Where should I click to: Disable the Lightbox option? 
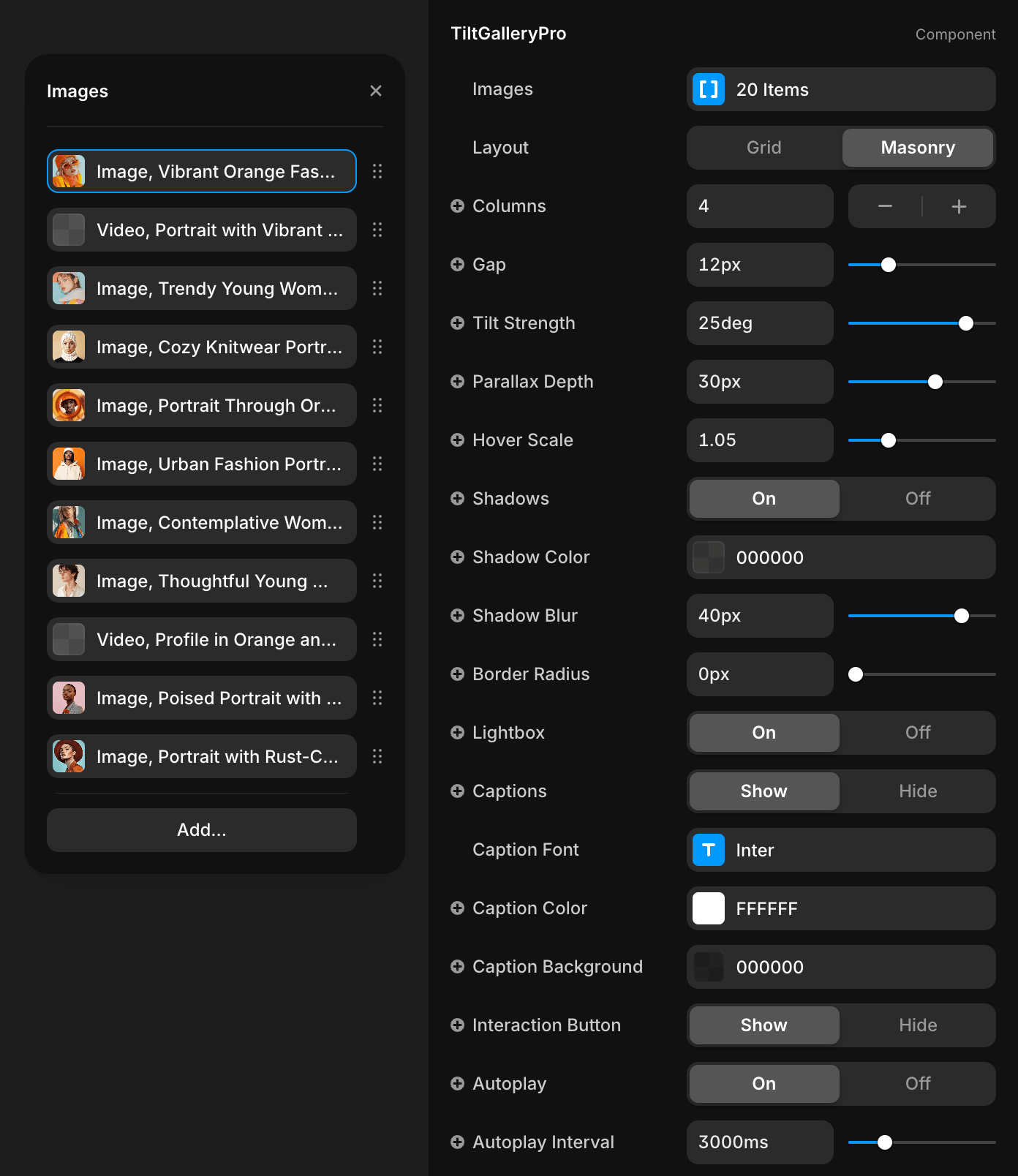(x=917, y=733)
